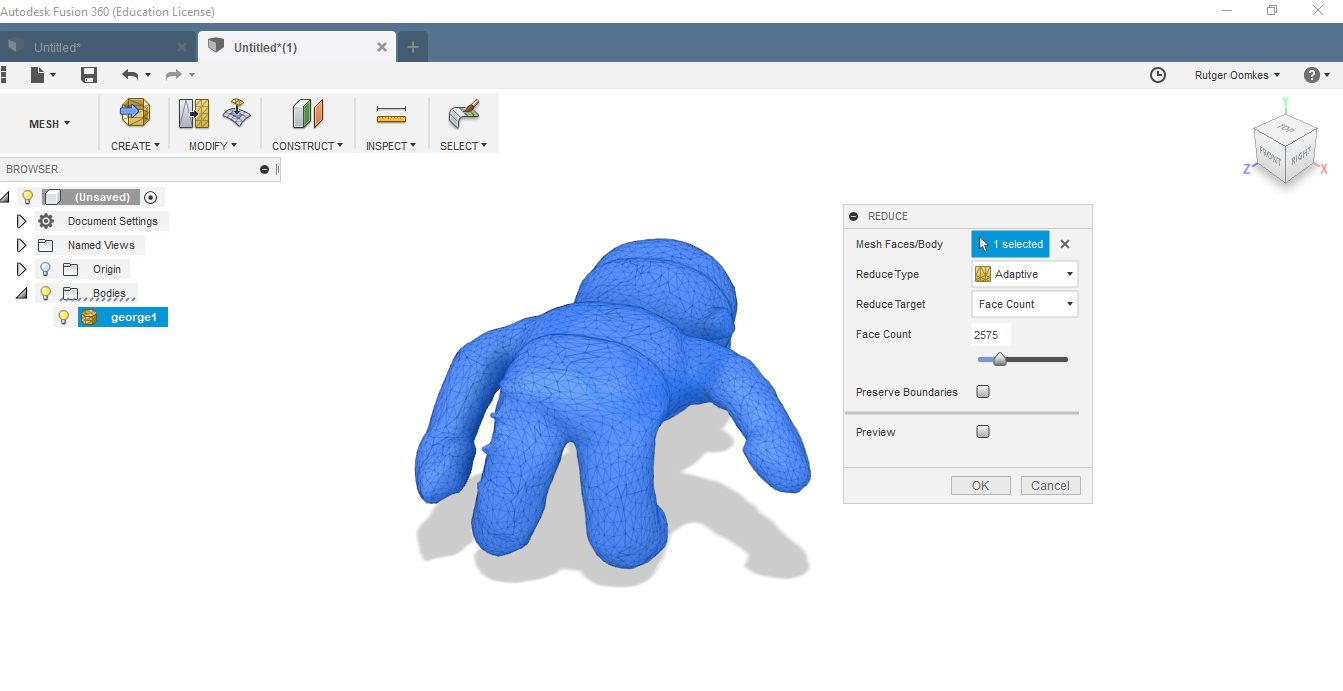
Task: Expand the Document Settings tree node
Action: [x=21, y=221]
